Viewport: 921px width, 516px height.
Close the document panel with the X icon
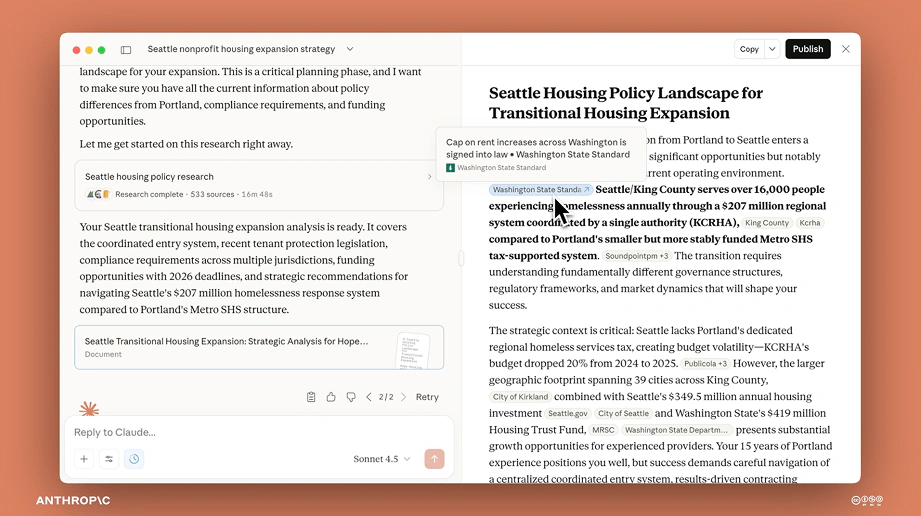tap(846, 49)
